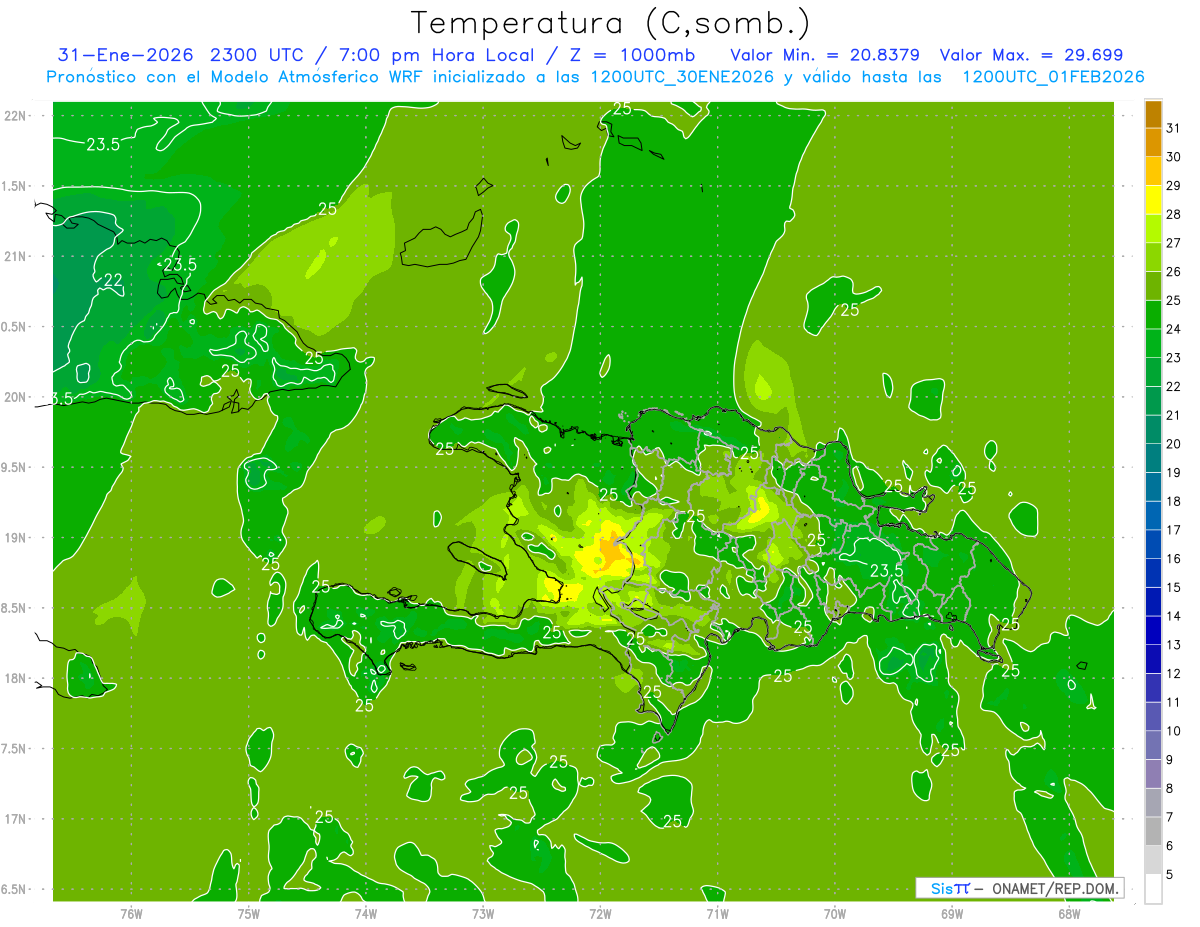Click the '20' colorbar scale label

(x=1174, y=444)
